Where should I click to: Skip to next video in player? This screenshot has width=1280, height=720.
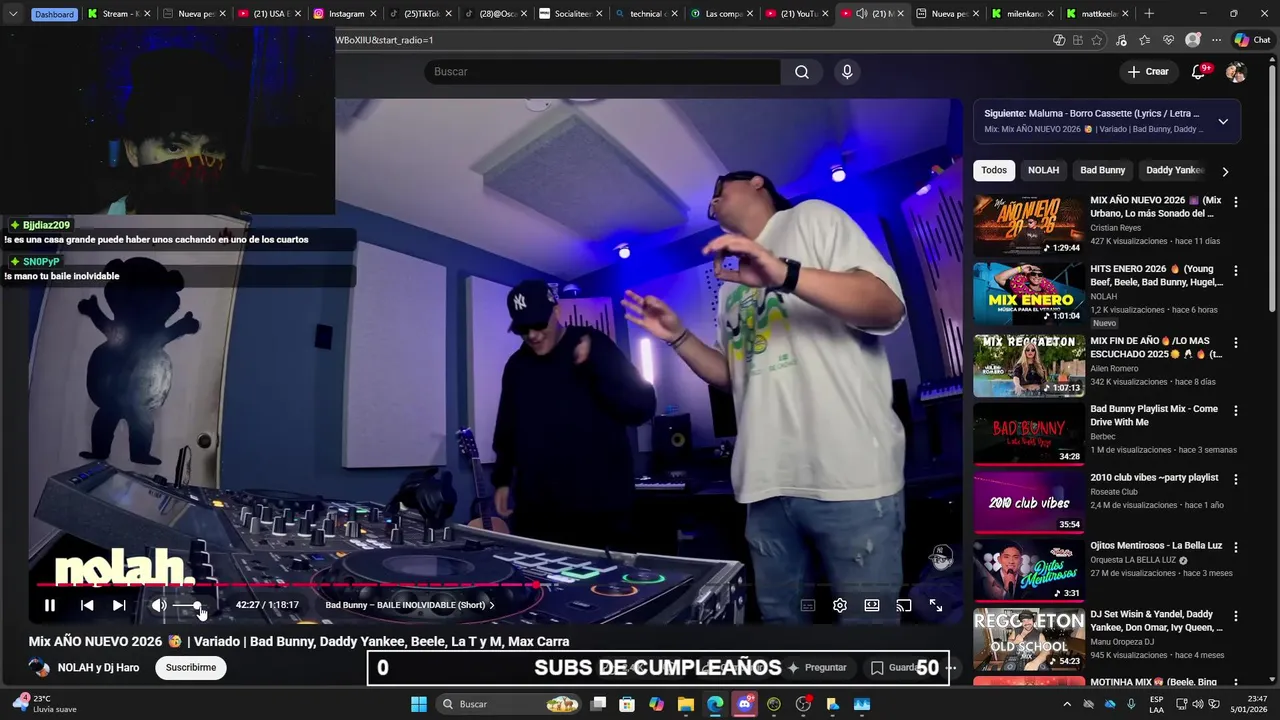[119, 605]
